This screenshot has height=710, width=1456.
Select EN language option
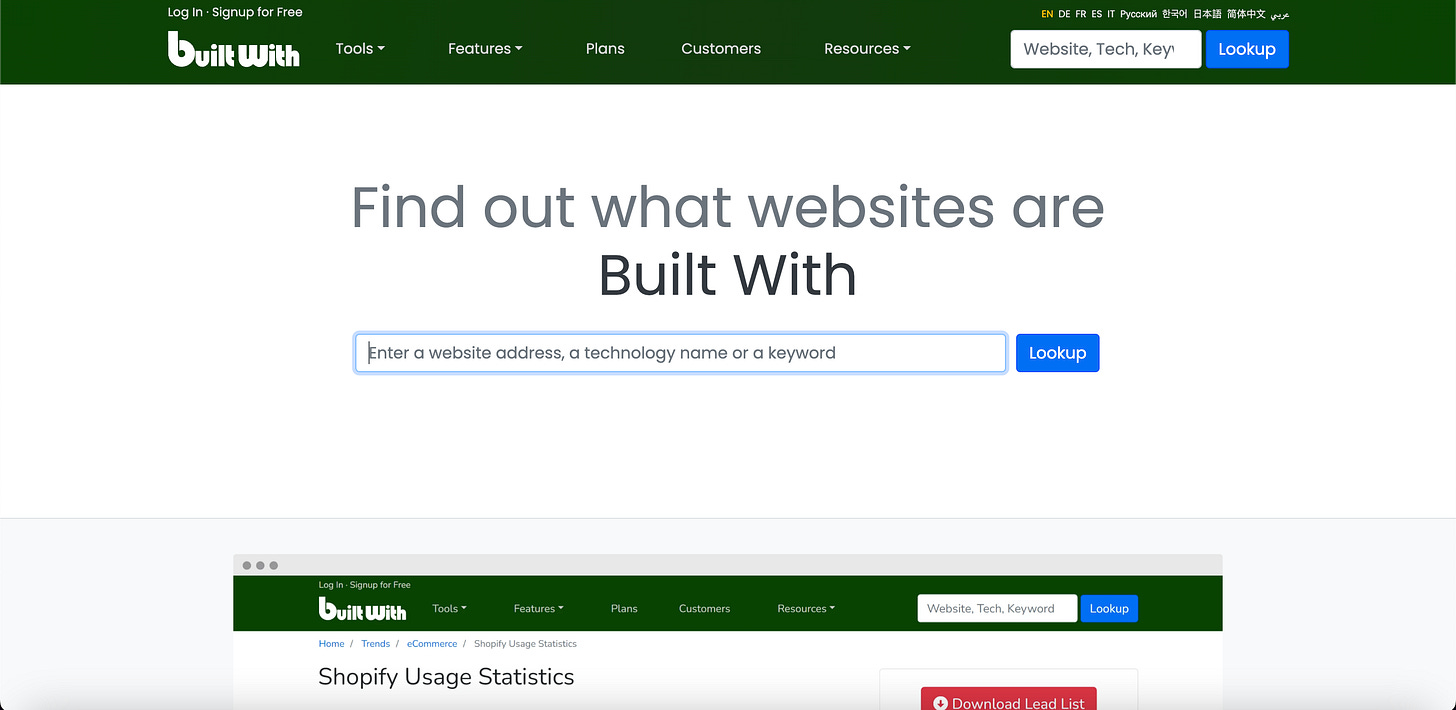(x=1047, y=14)
